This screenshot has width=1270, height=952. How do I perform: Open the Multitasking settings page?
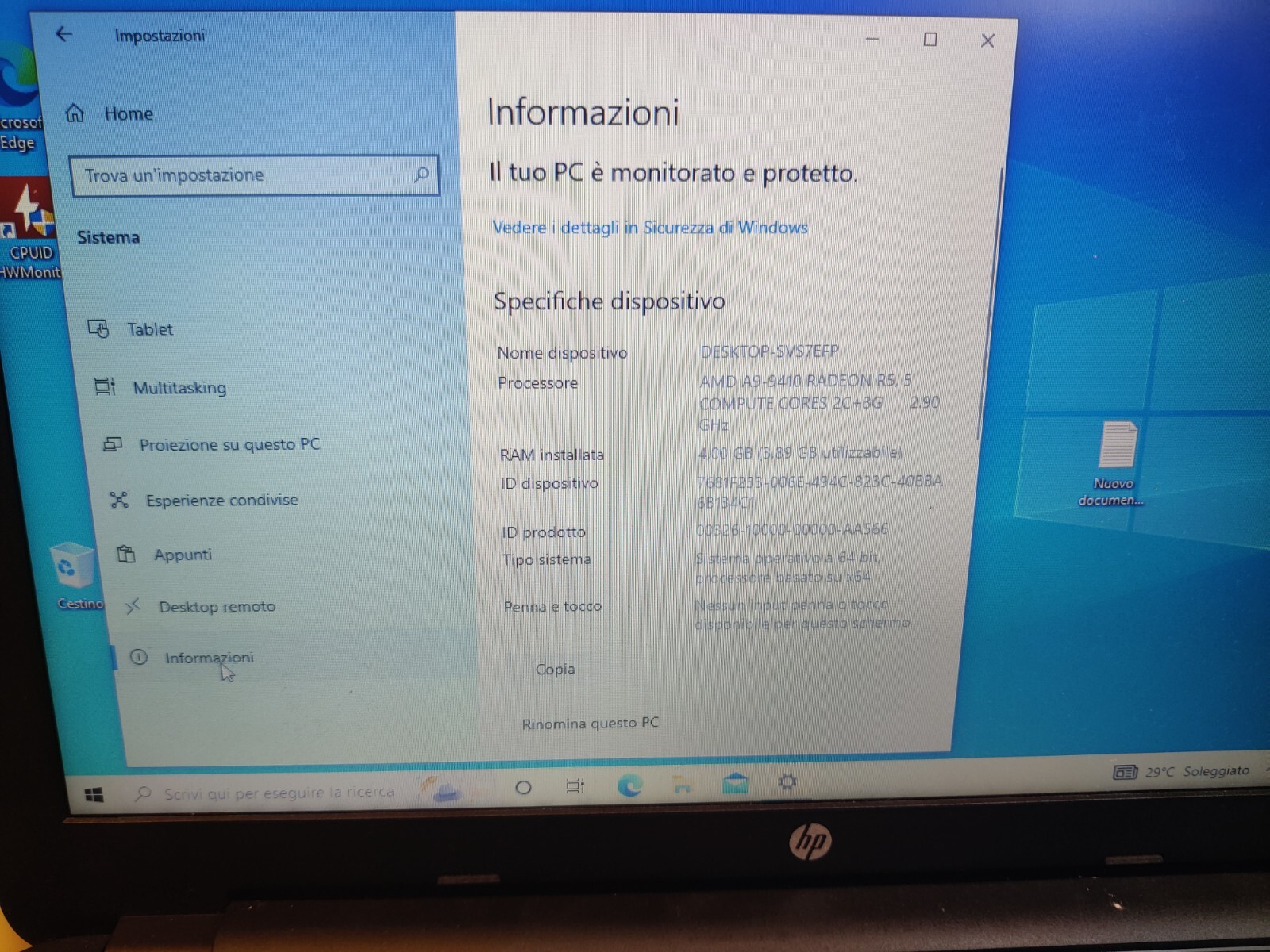160,387
